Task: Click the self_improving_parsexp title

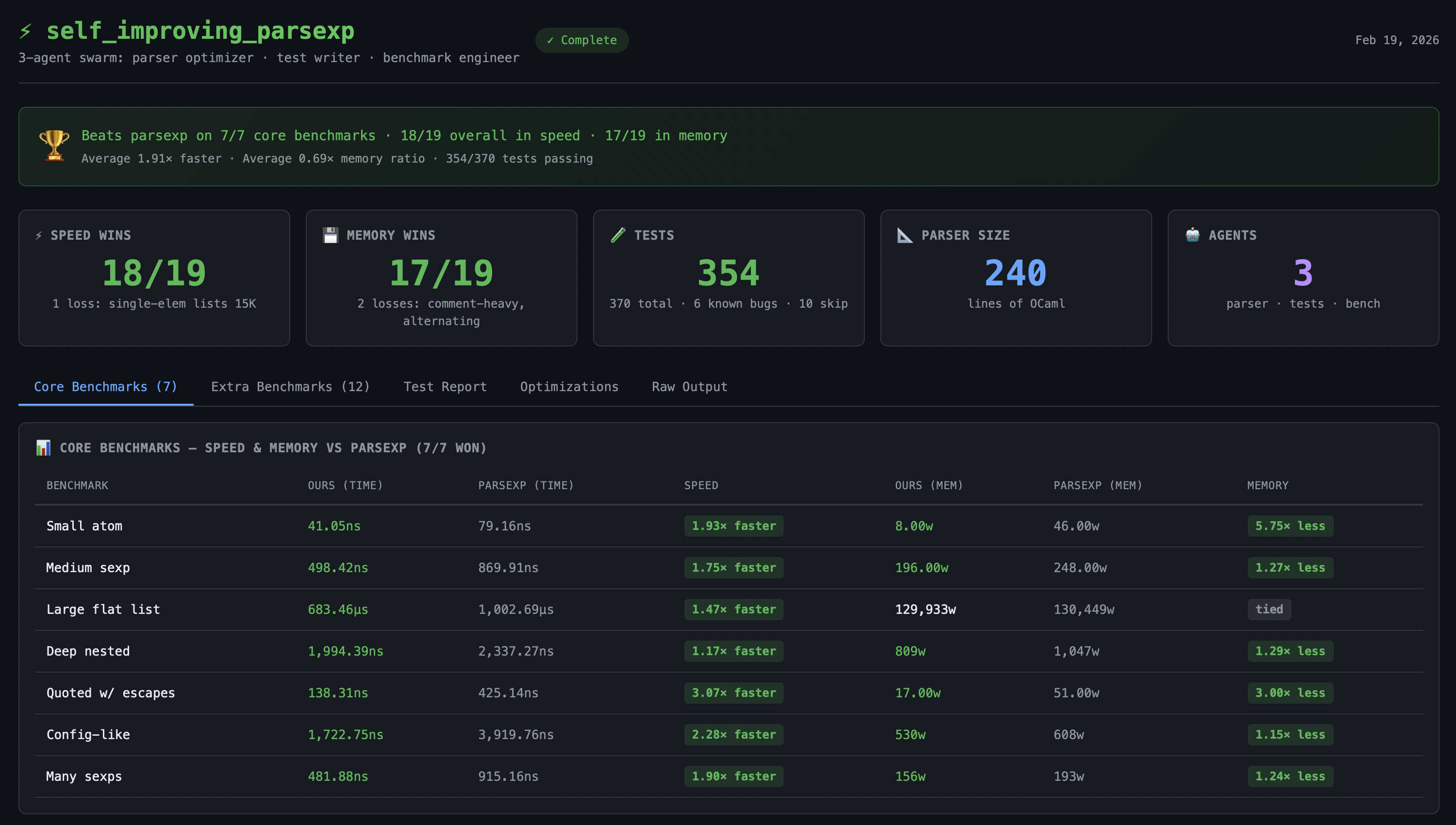Action: pyautogui.click(x=200, y=31)
